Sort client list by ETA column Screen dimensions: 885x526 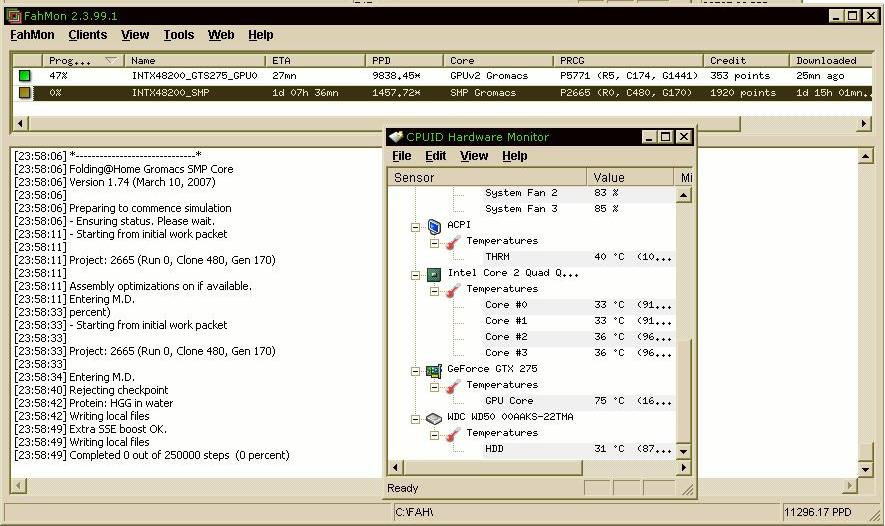pos(315,60)
